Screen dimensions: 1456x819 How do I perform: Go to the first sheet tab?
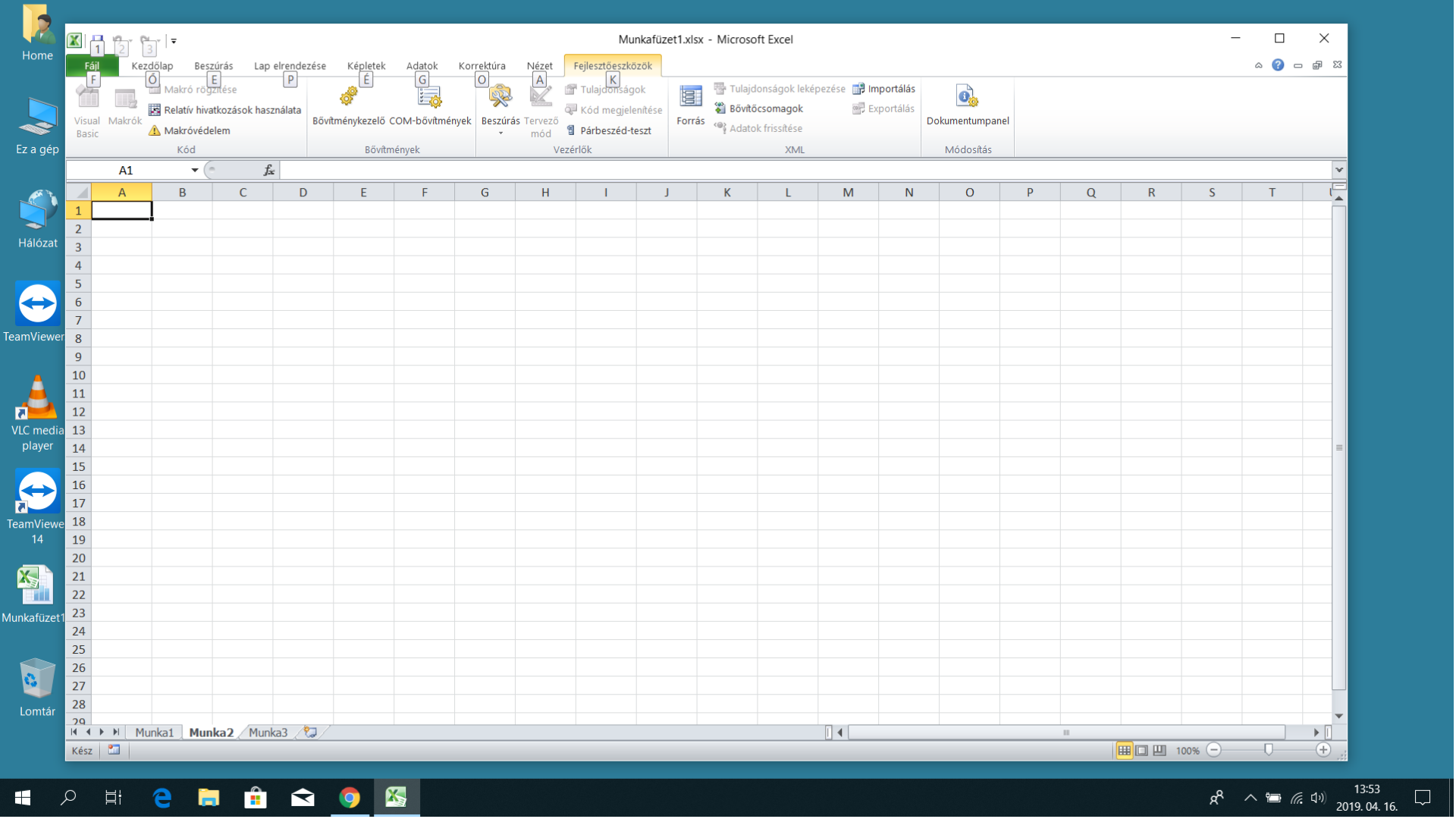tap(74, 733)
